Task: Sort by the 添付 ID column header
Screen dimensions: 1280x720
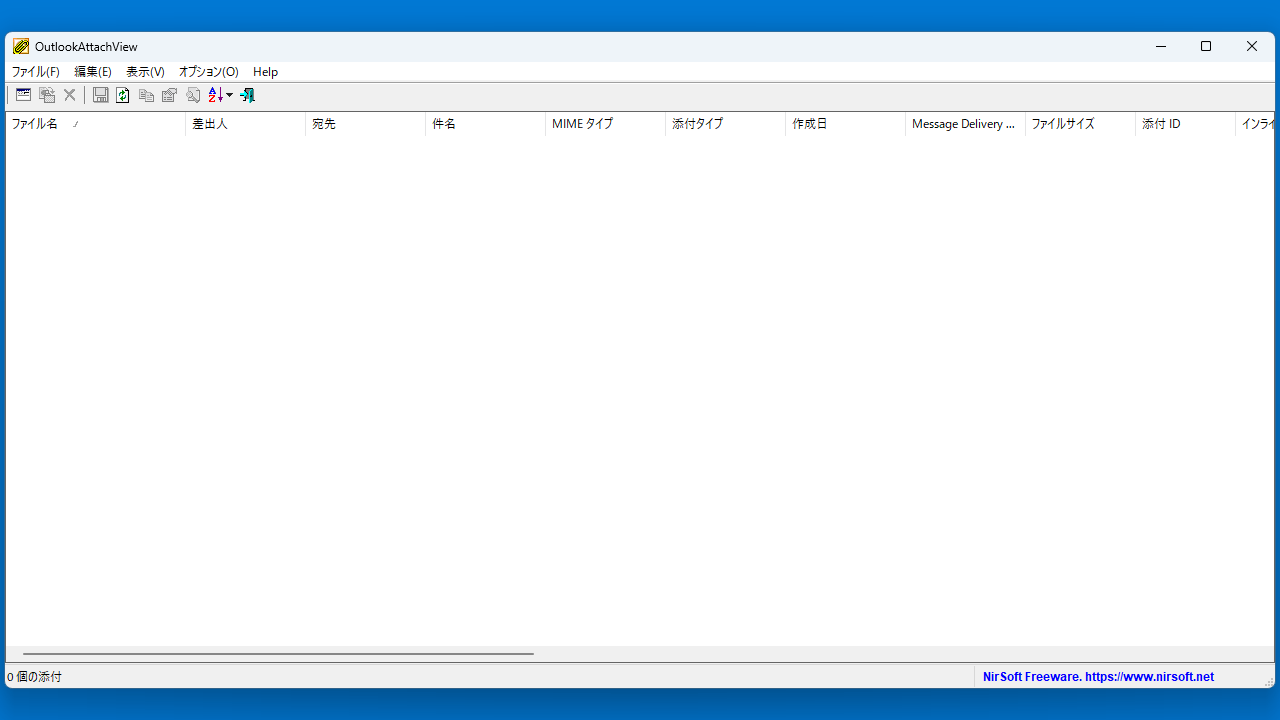Action: [x=1186, y=124]
